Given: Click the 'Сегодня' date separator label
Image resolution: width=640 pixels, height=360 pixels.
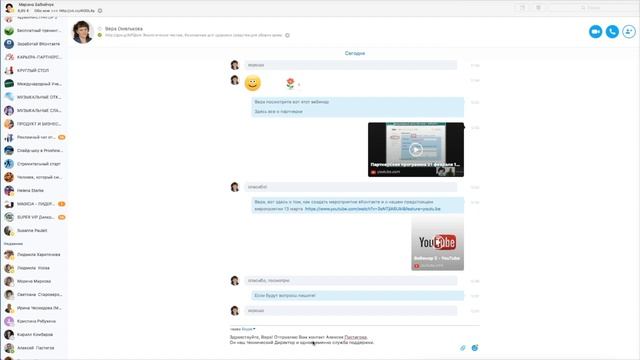Looking at the screenshot, I should tap(355, 53).
